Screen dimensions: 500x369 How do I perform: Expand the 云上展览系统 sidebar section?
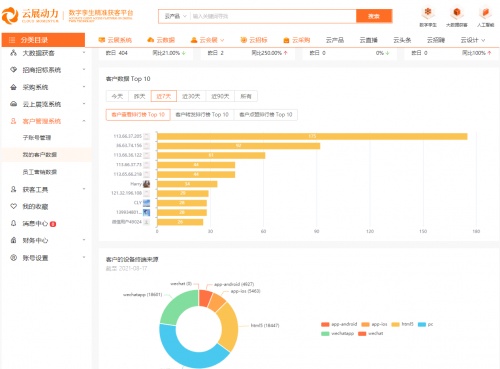[x=84, y=104]
